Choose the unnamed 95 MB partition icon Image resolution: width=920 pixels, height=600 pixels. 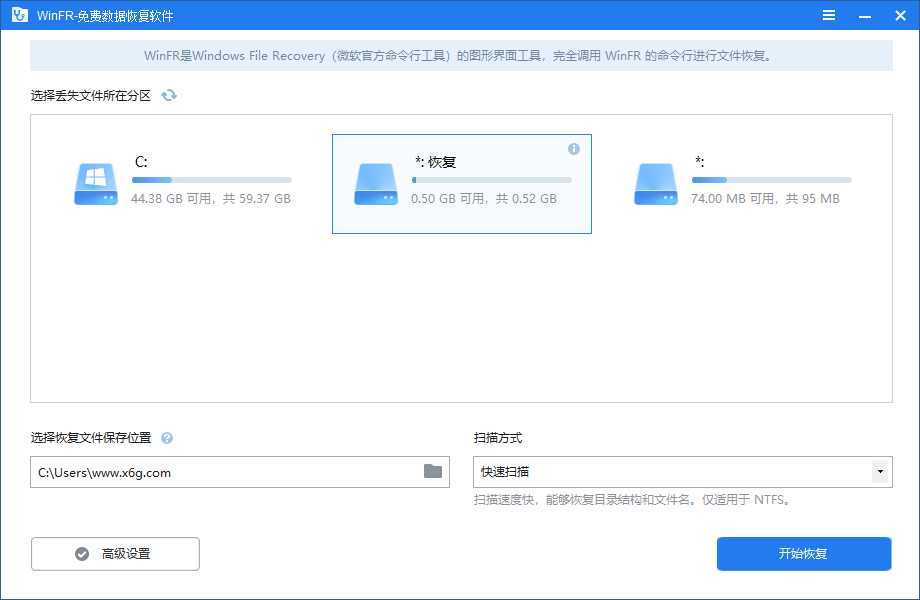[656, 184]
